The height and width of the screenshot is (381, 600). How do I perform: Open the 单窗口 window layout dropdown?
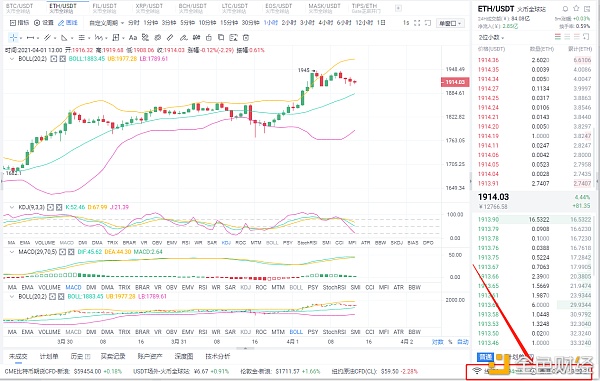[x=450, y=23]
